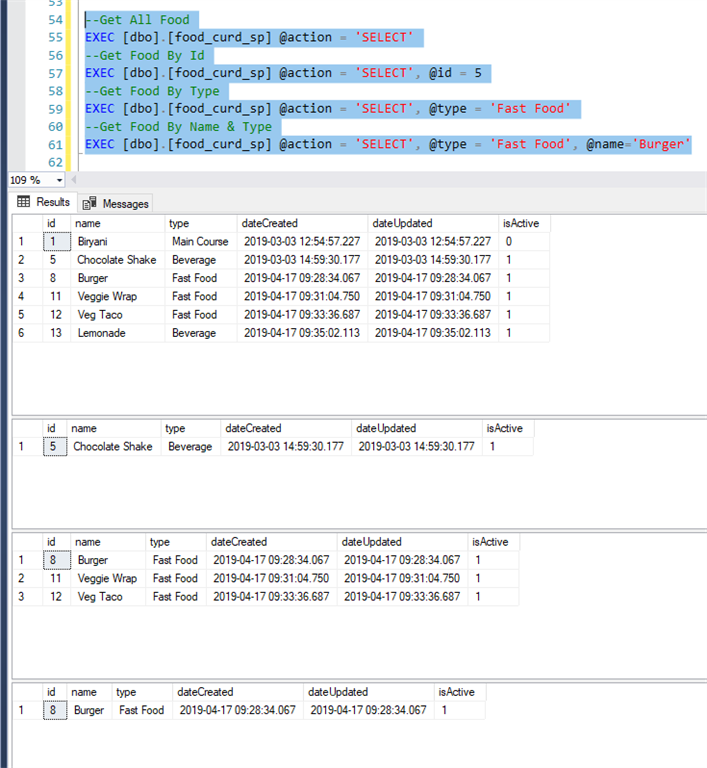
Task: Select the id 1 cell in Biryani row
Action: [56, 241]
